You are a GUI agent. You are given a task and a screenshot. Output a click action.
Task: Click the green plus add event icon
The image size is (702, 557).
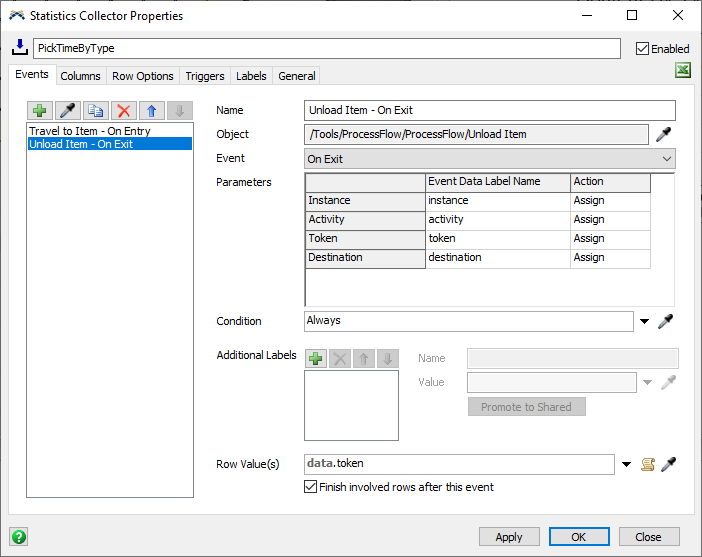click(x=40, y=111)
